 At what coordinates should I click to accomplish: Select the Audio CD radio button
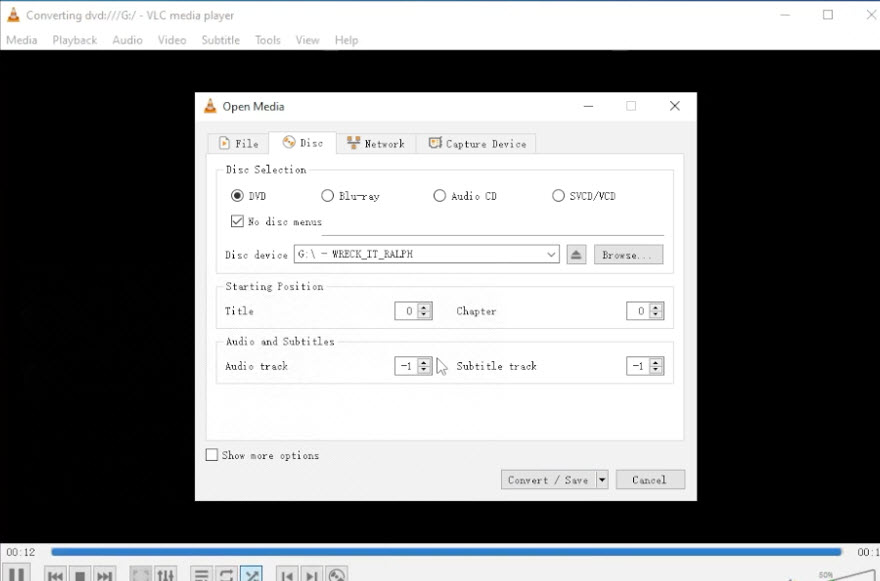pos(439,195)
